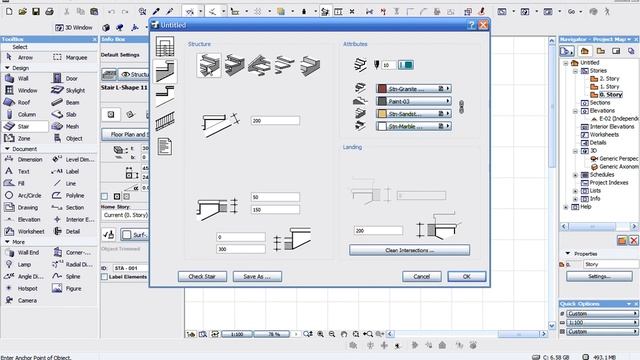Viewport: 640px width, 360px height.
Task: Open Settings button in Navigator properties
Action: 599,277
